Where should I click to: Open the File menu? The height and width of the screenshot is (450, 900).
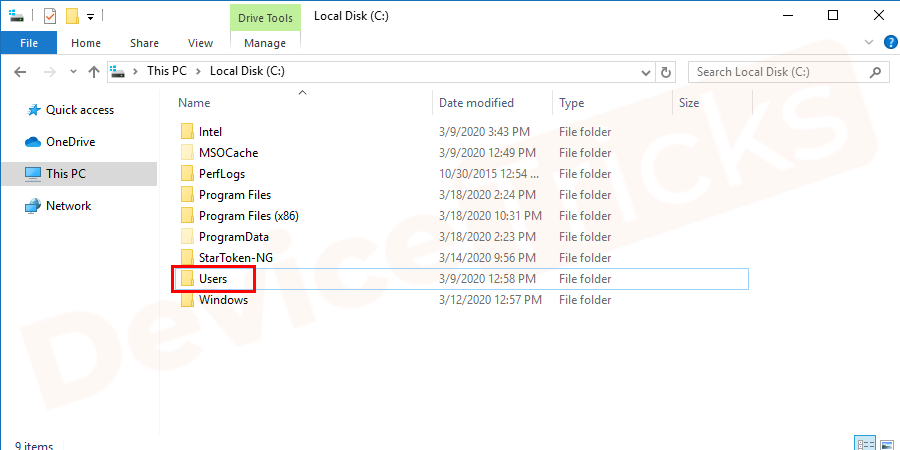[x=29, y=43]
